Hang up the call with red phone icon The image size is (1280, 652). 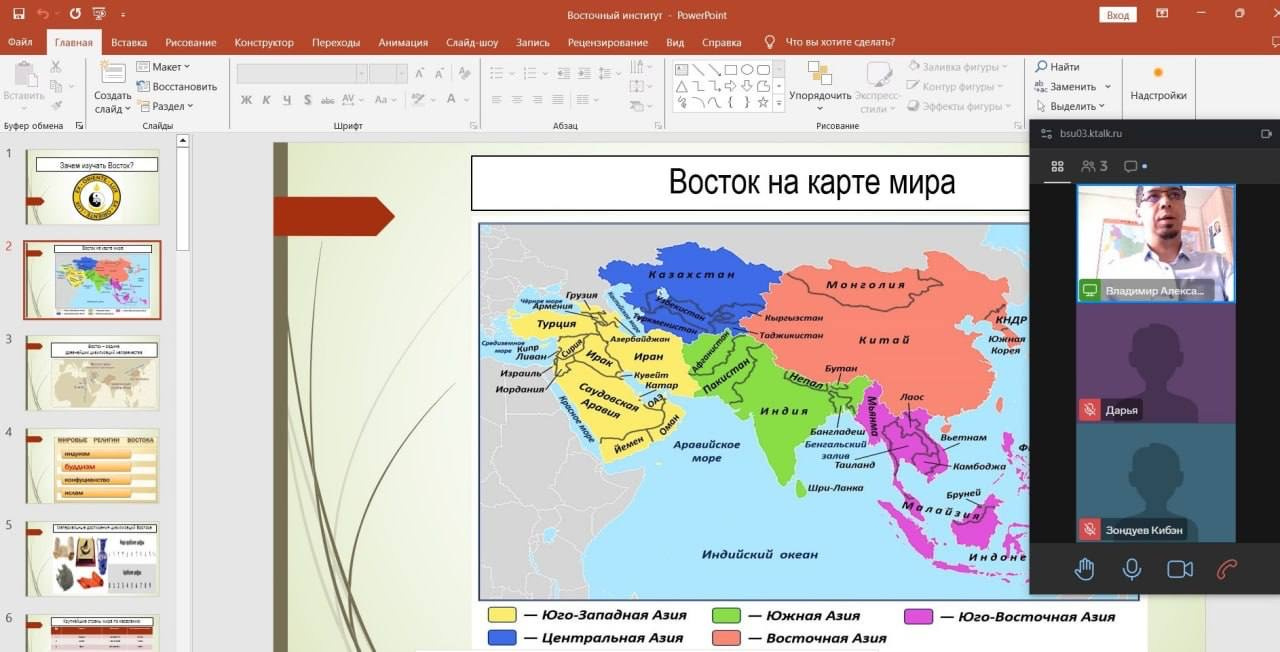pos(1227,569)
